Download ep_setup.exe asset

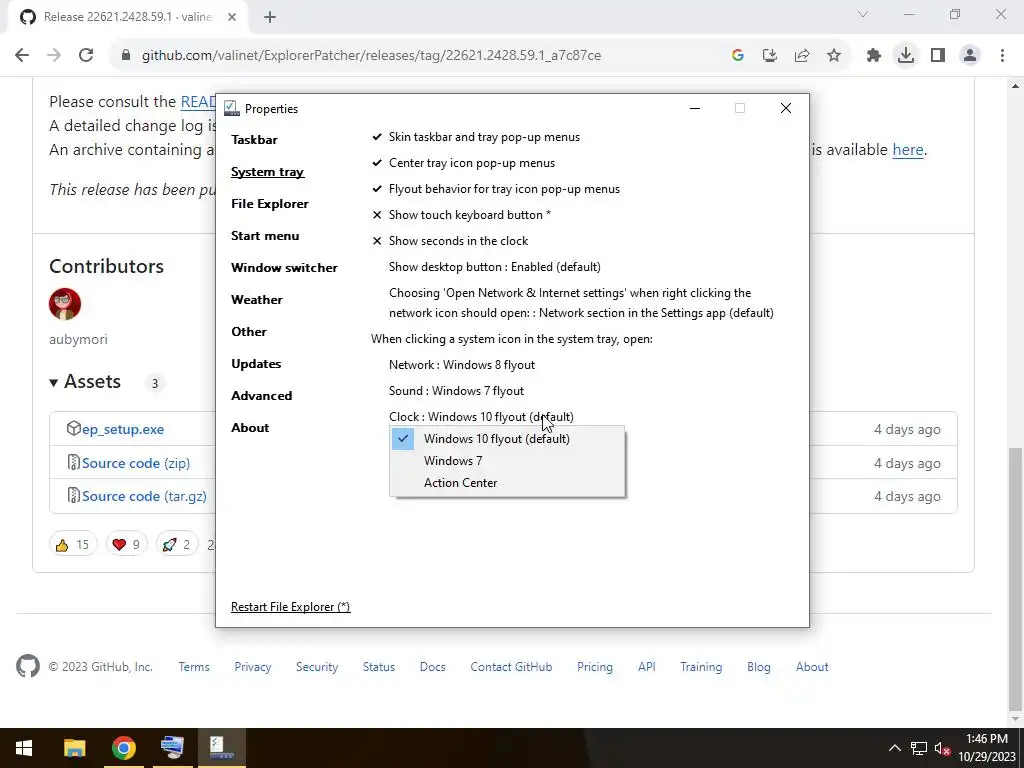[x=123, y=430]
